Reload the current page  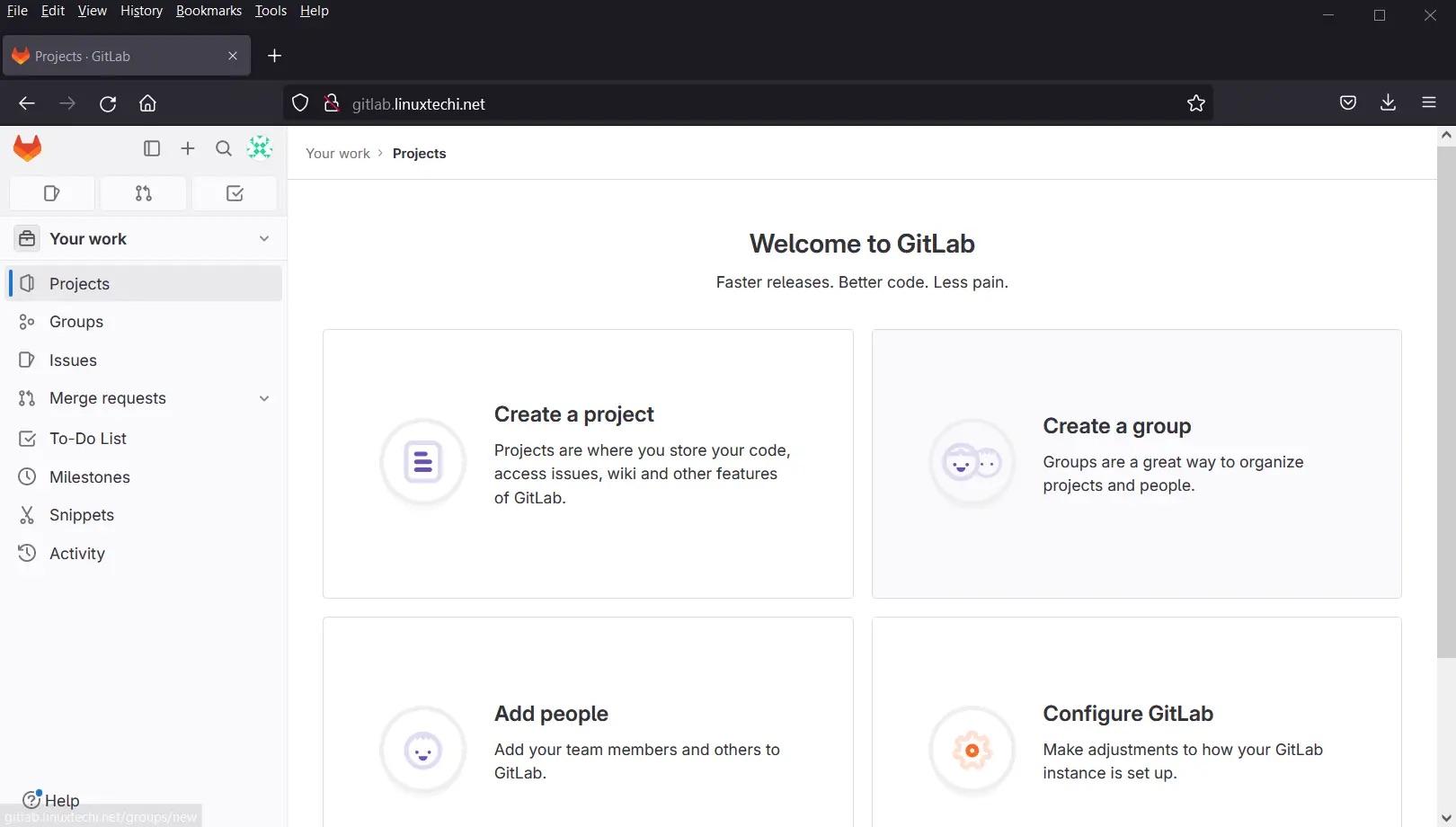pos(108,102)
